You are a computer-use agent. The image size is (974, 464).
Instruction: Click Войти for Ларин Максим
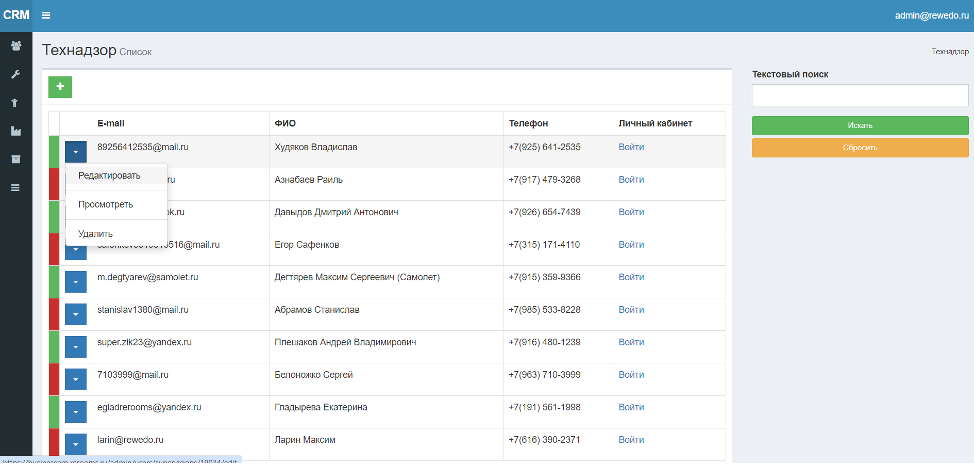[631, 440]
